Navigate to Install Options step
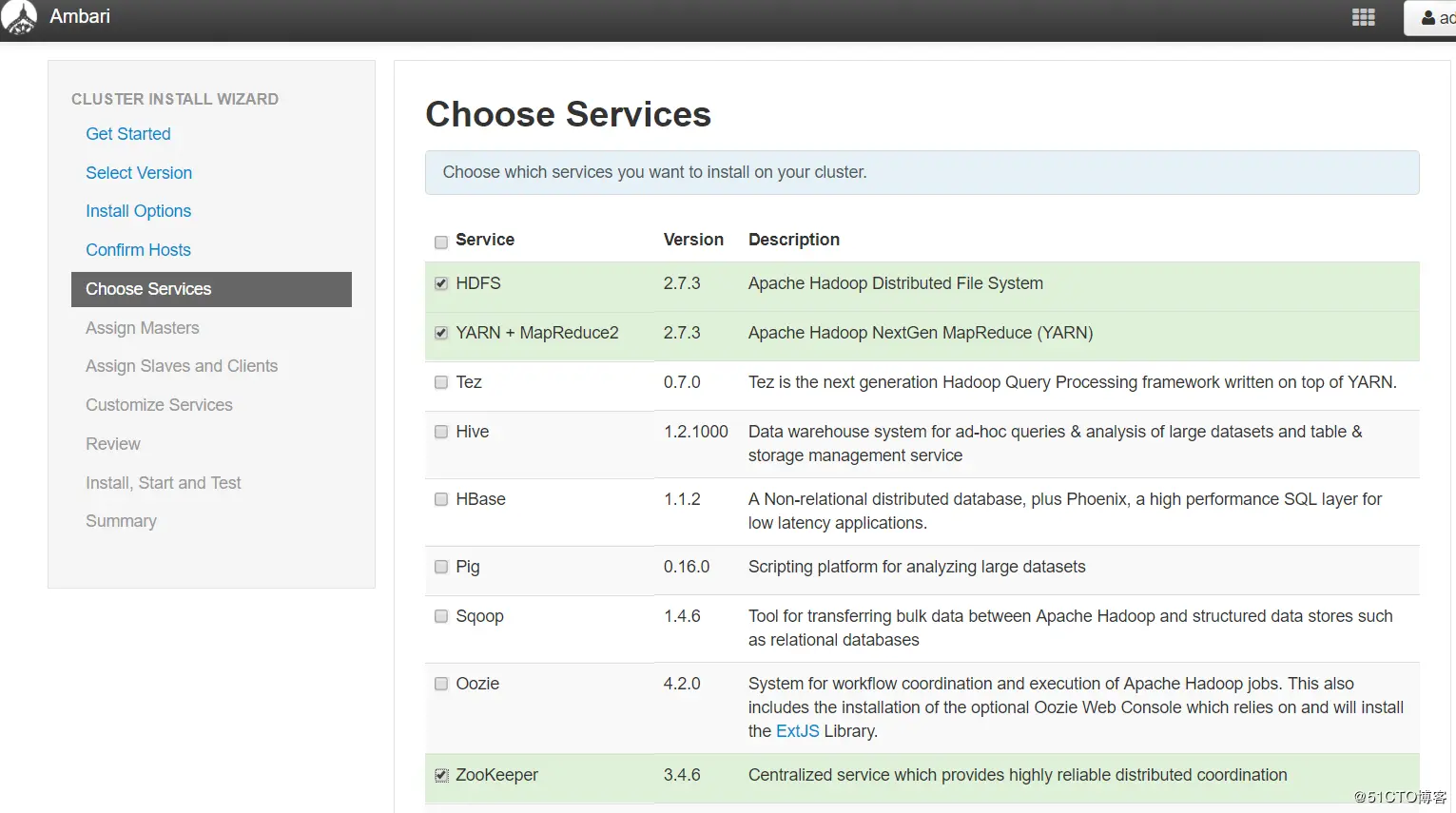This screenshot has height=813, width=1456. click(x=138, y=211)
